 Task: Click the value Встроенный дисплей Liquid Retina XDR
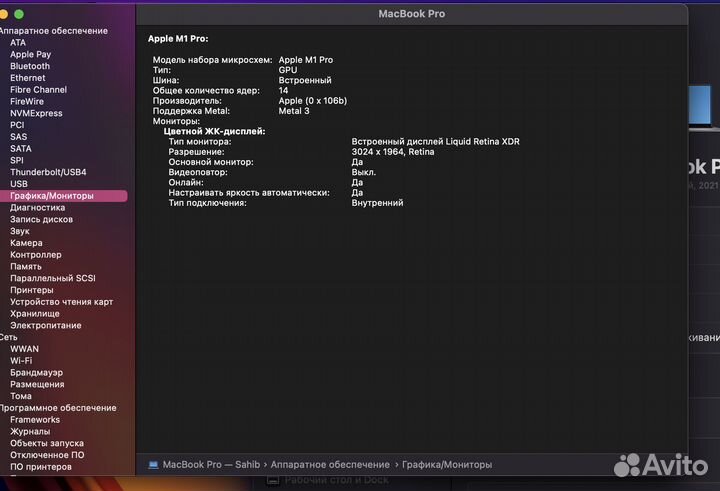point(435,141)
